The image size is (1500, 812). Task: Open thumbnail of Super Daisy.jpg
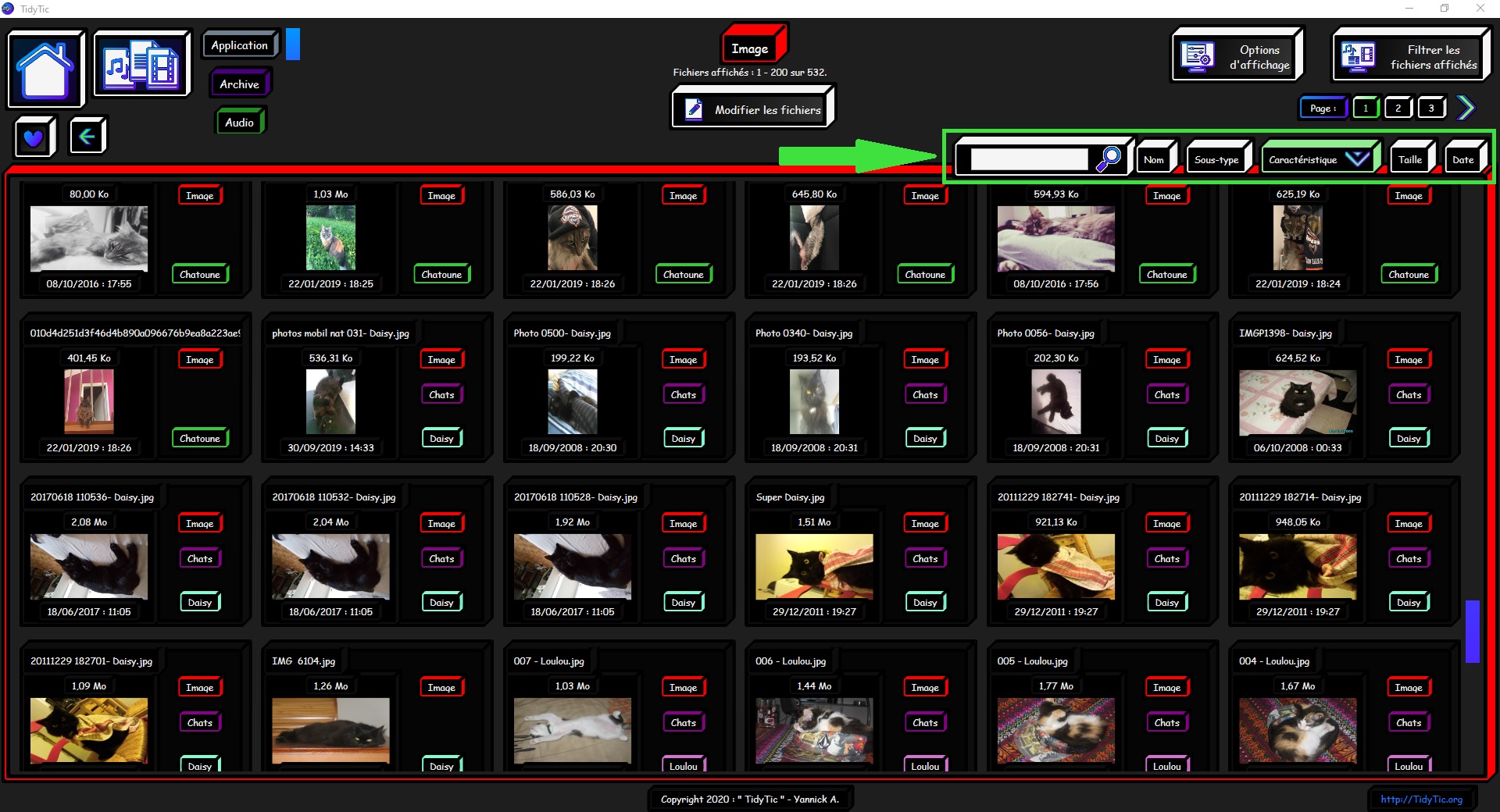tap(814, 566)
